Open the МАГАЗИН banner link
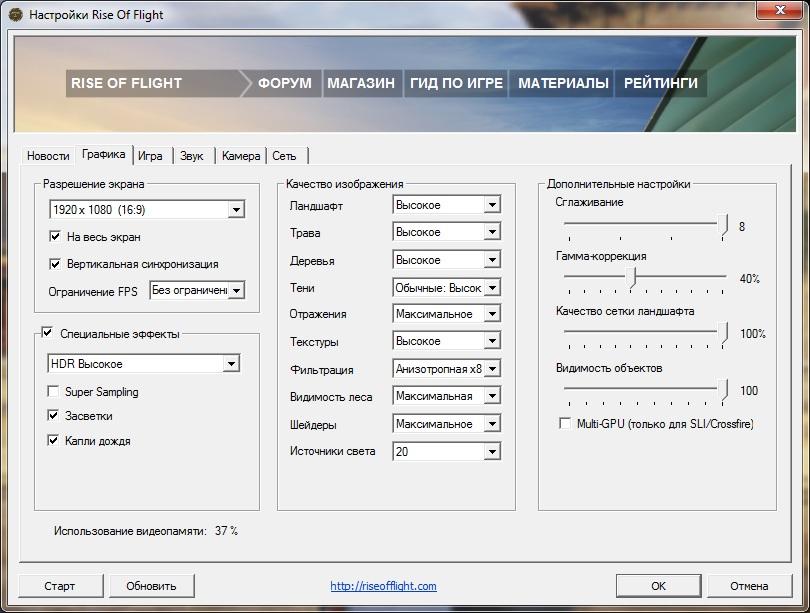This screenshot has height=613, width=810. coord(361,83)
